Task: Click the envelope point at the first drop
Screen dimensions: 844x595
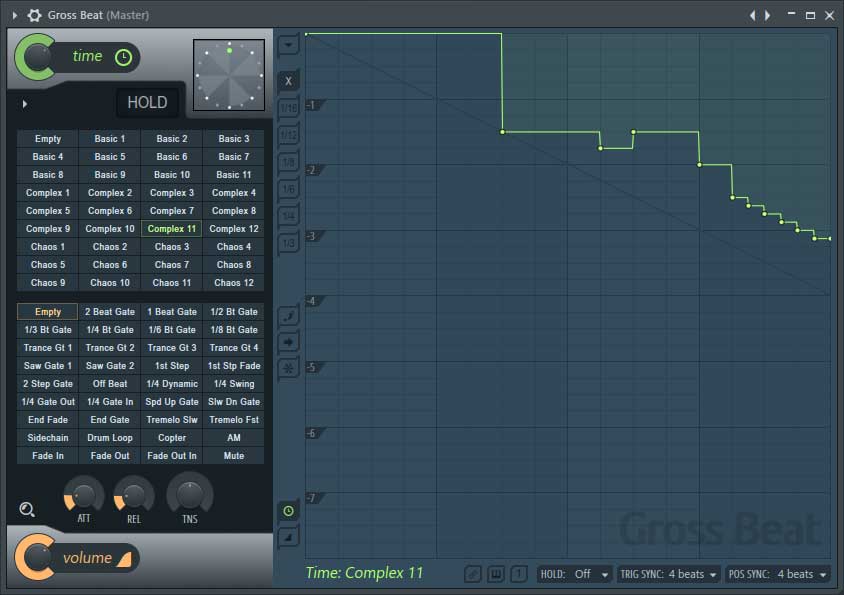Action: (502, 132)
